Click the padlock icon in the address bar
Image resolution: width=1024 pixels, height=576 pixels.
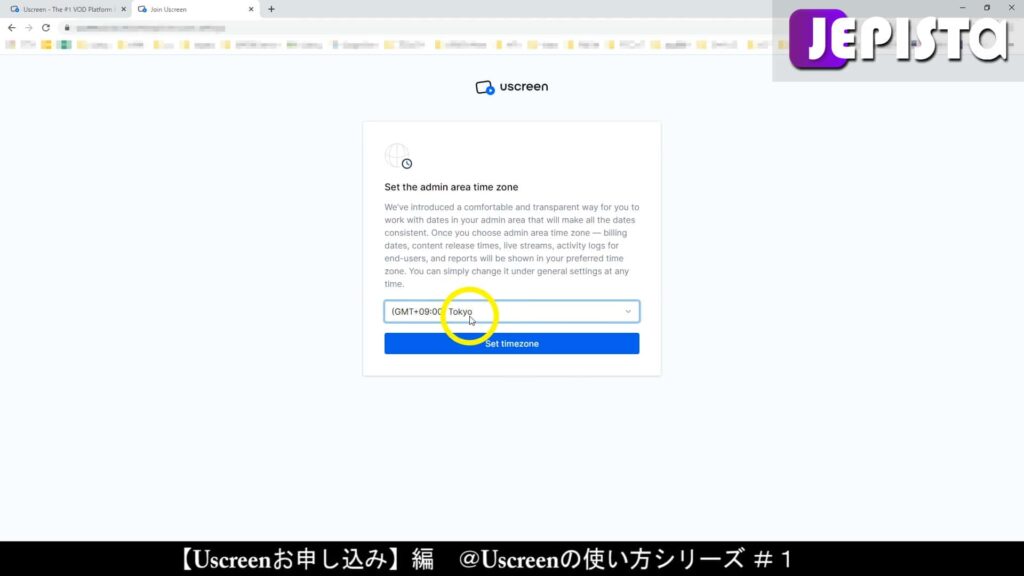click(x=66, y=28)
